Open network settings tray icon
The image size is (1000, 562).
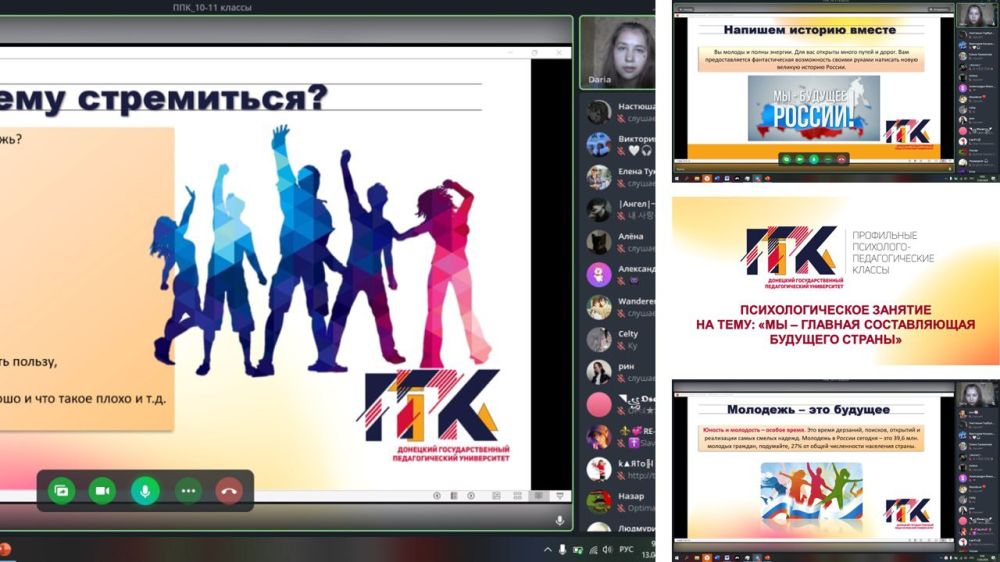pyautogui.click(x=593, y=549)
